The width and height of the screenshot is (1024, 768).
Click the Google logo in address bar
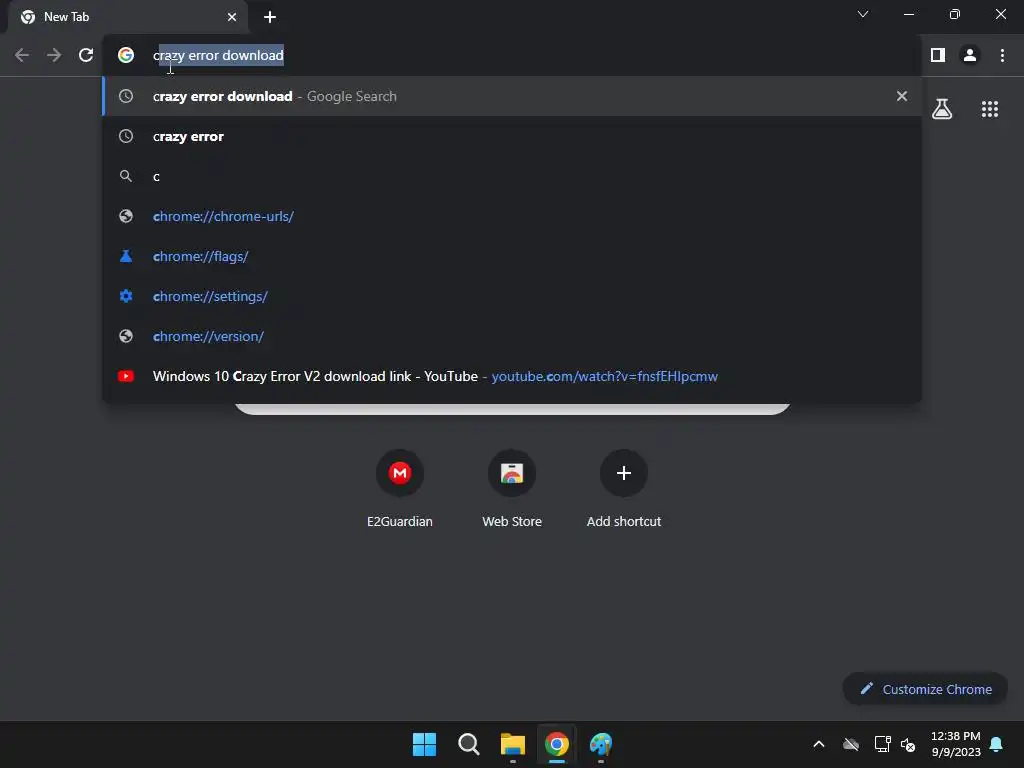point(126,56)
